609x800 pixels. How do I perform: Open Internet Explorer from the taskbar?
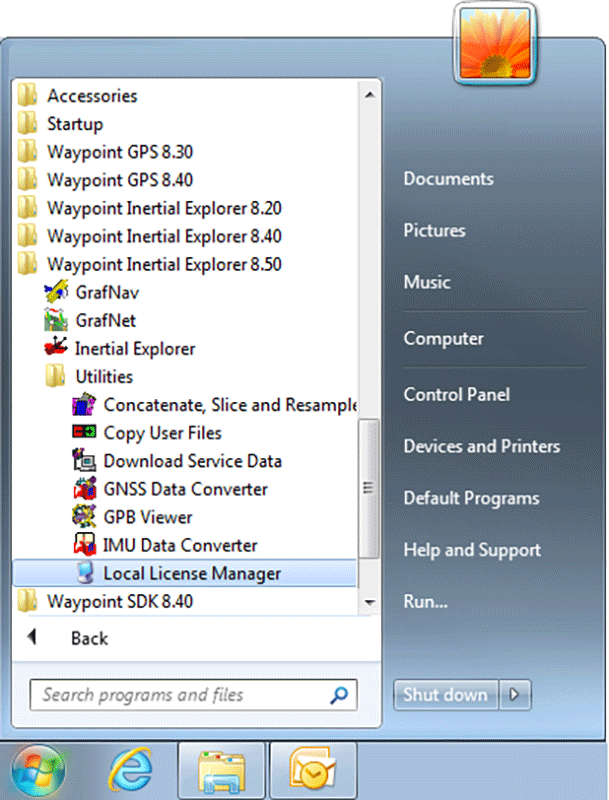coord(130,769)
